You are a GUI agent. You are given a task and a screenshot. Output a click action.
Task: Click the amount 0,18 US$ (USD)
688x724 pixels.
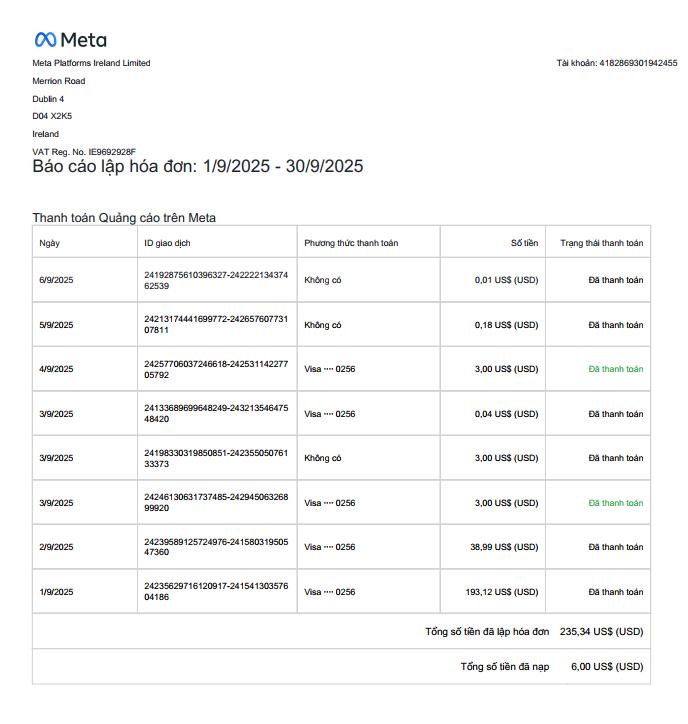[x=507, y=325]
